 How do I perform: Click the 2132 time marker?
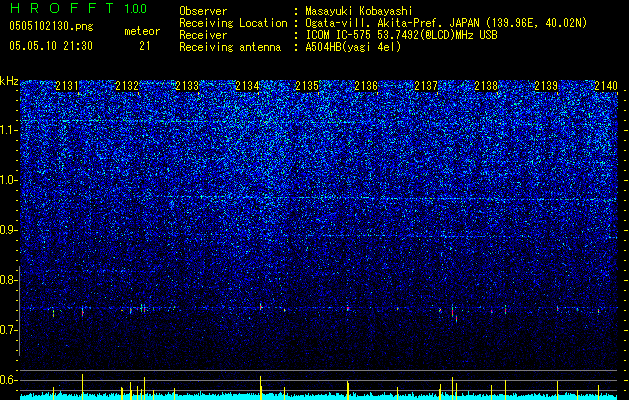click(x=127, y=86)
